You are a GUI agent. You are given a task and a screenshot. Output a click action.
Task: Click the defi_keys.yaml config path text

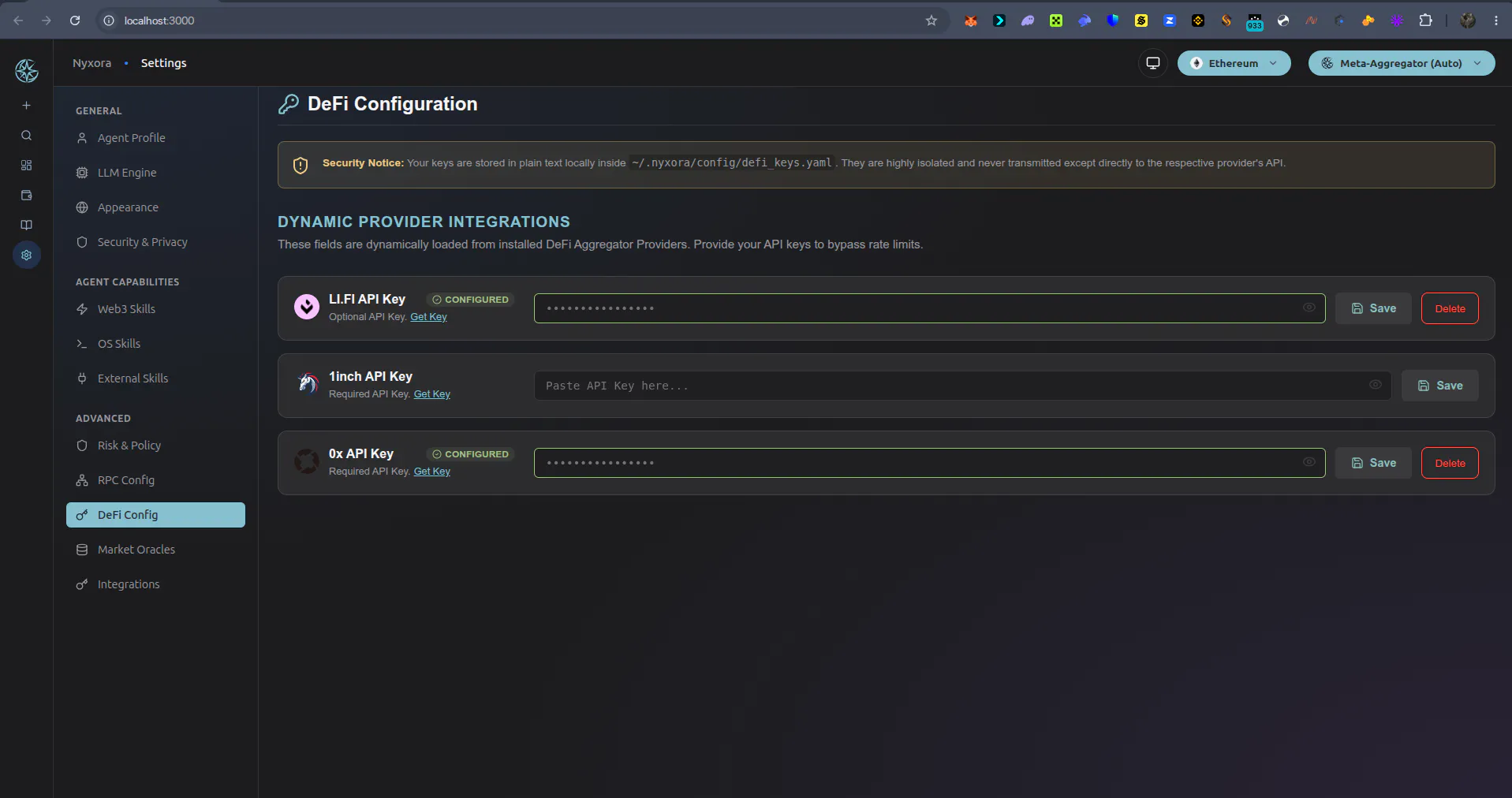pos(732,162)
